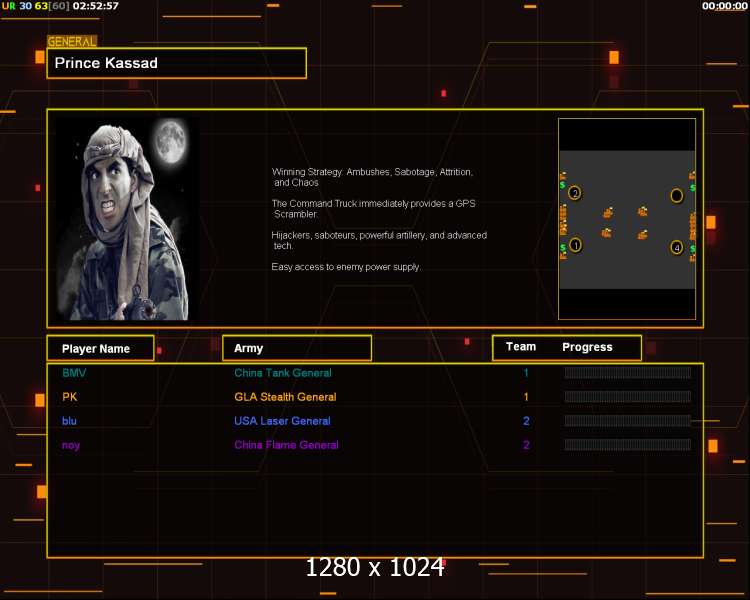This screenshot has height=600, width=750.
Task: Click the loading progress bar for PK
Action: pyautogui.click(x=628, y=397)
